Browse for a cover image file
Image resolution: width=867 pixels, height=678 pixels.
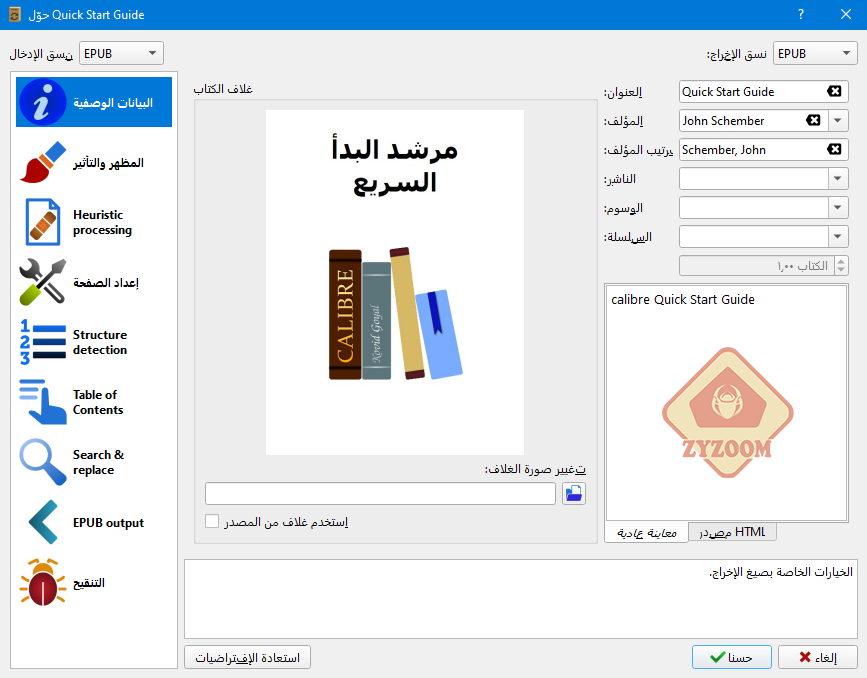tap(574, 493)
